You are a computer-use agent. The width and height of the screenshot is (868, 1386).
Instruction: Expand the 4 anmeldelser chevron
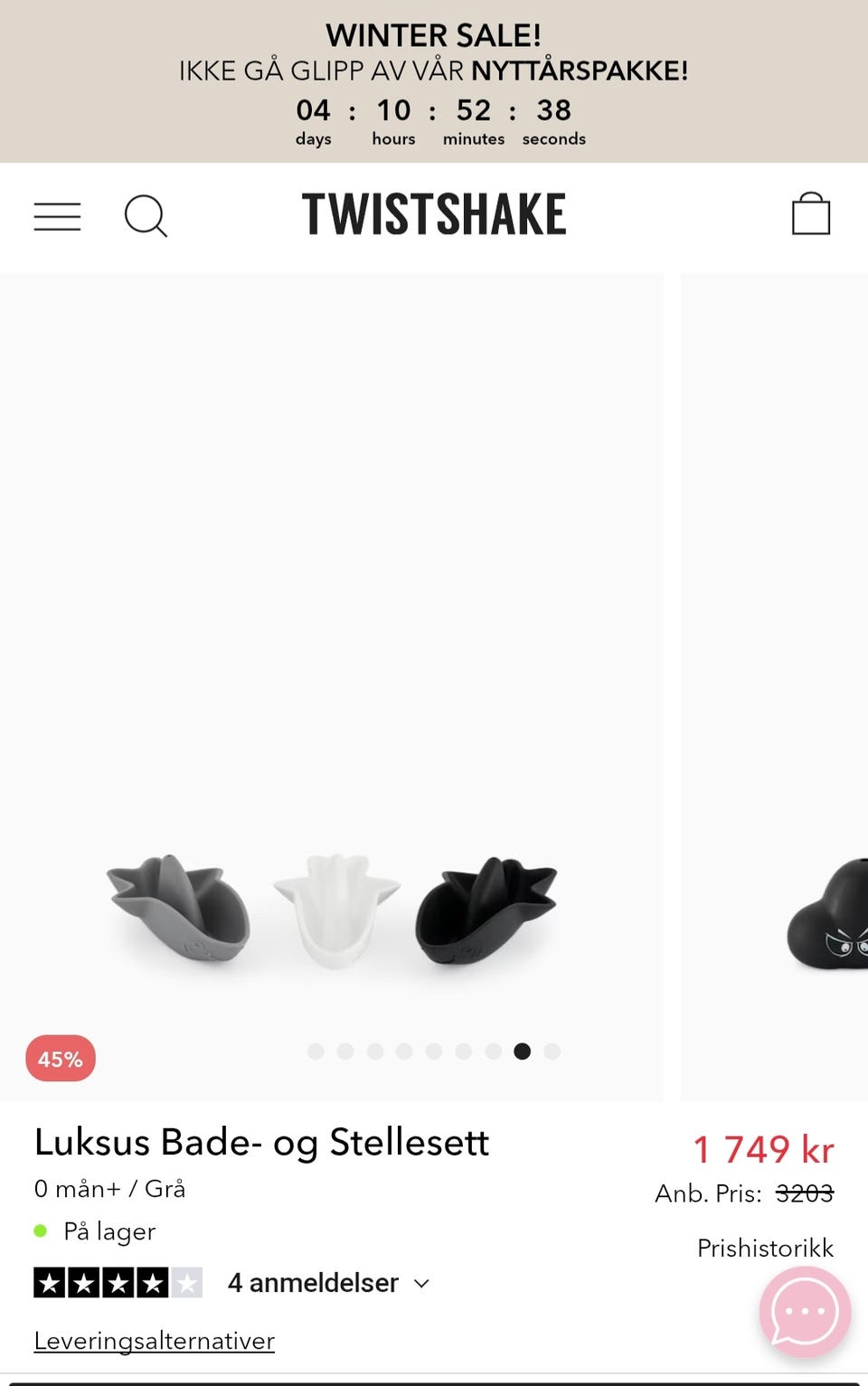click(x=421, y=1283)
